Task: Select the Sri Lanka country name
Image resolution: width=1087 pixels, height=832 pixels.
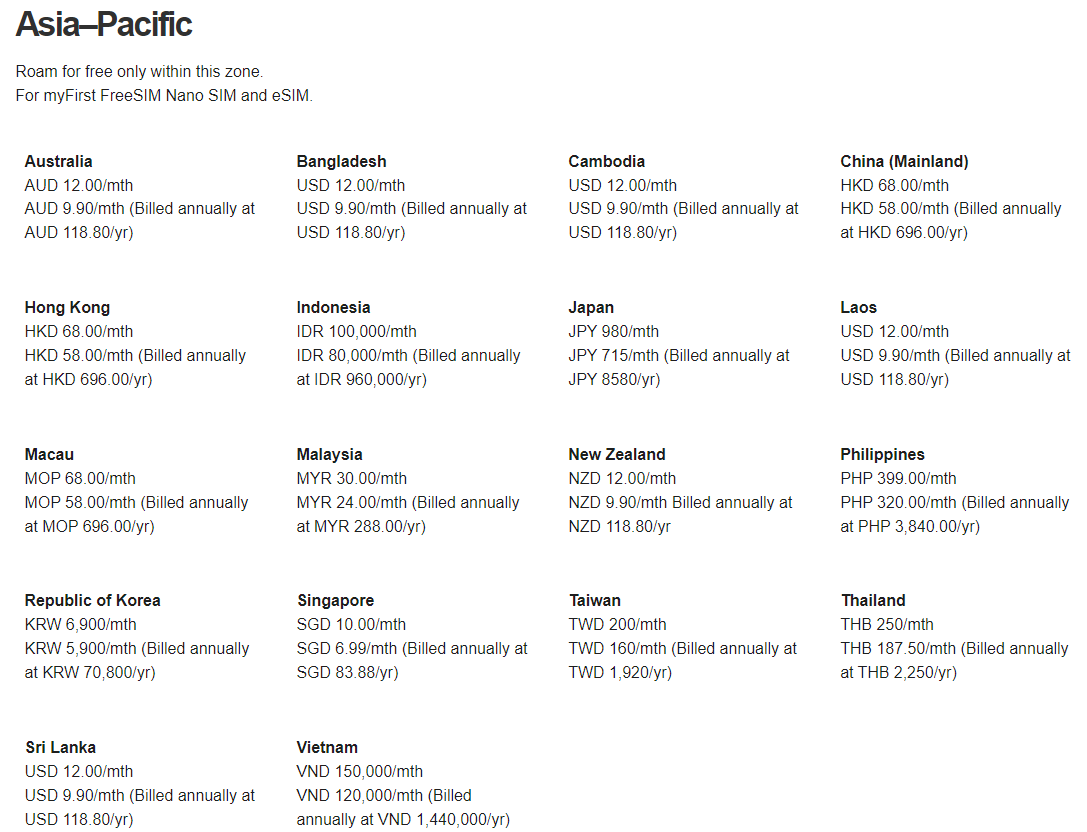Action: pos(60,747)
